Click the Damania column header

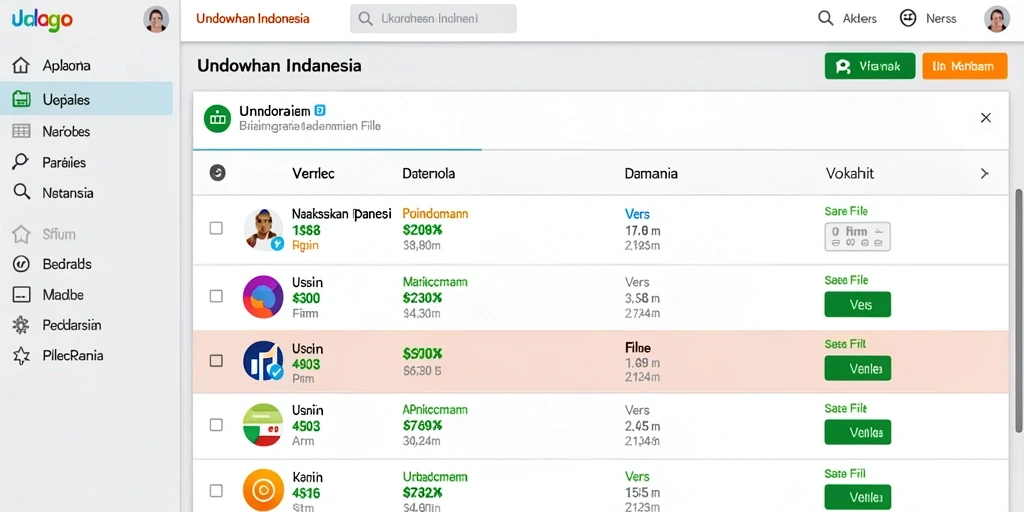tap(651, 174)
